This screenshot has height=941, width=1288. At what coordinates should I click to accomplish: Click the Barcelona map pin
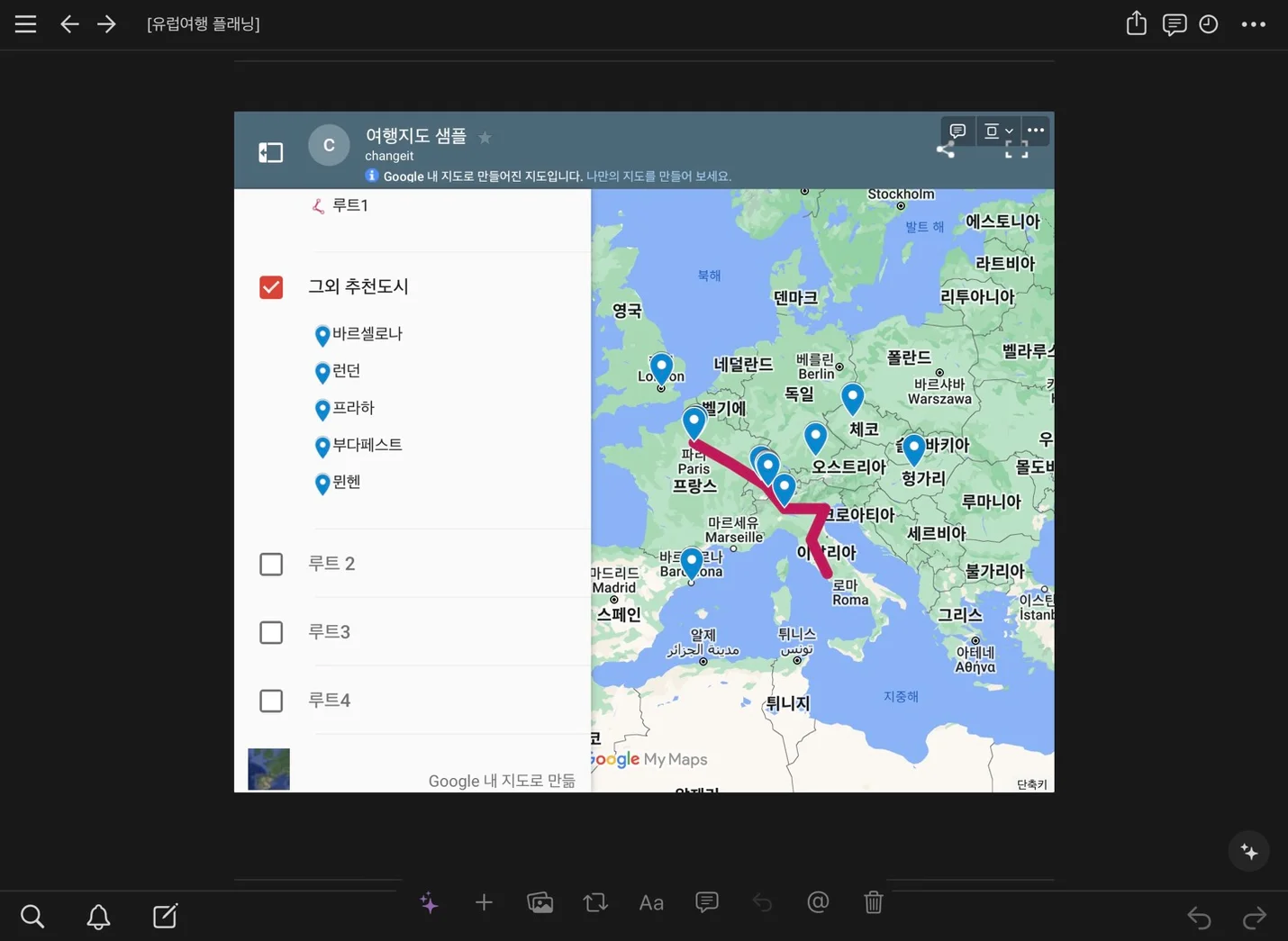[691, 563]
